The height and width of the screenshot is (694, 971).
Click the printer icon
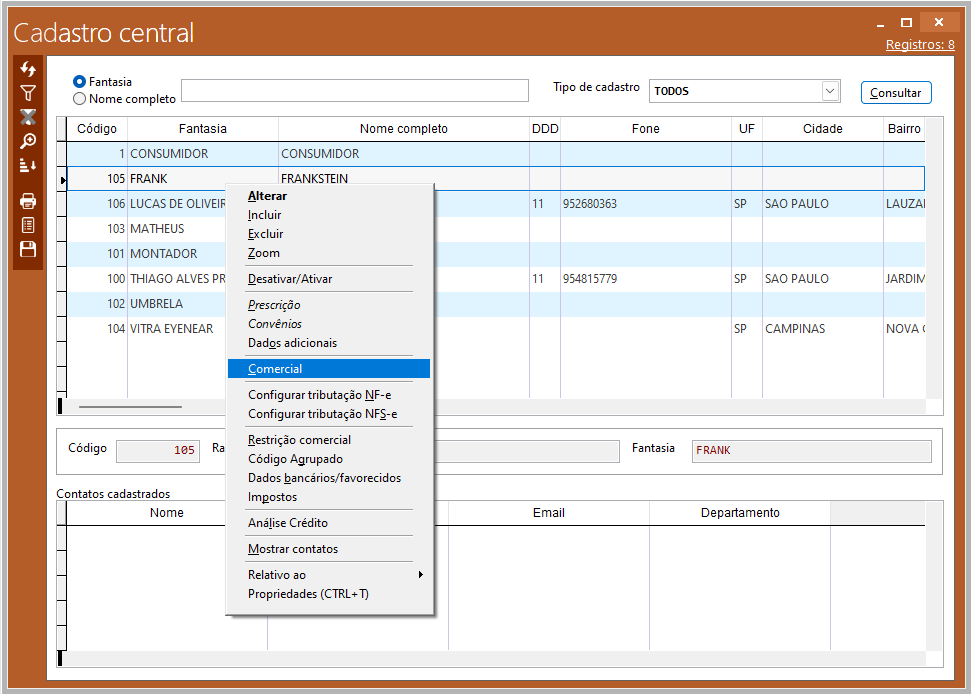pos(28,201)
